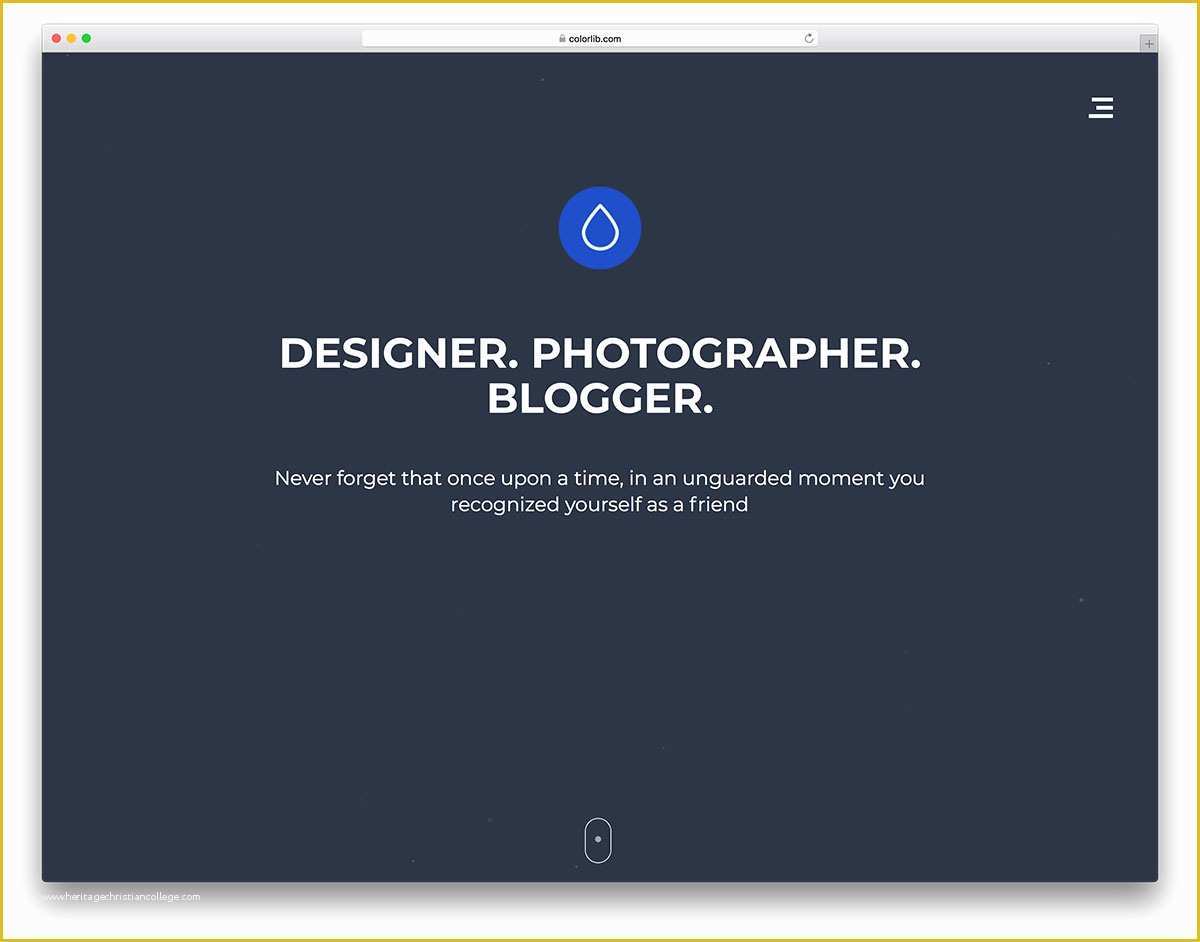Click the padlock icon in the address bar
This screenshot has height=942, width=1200.
(x=562, y=39)
